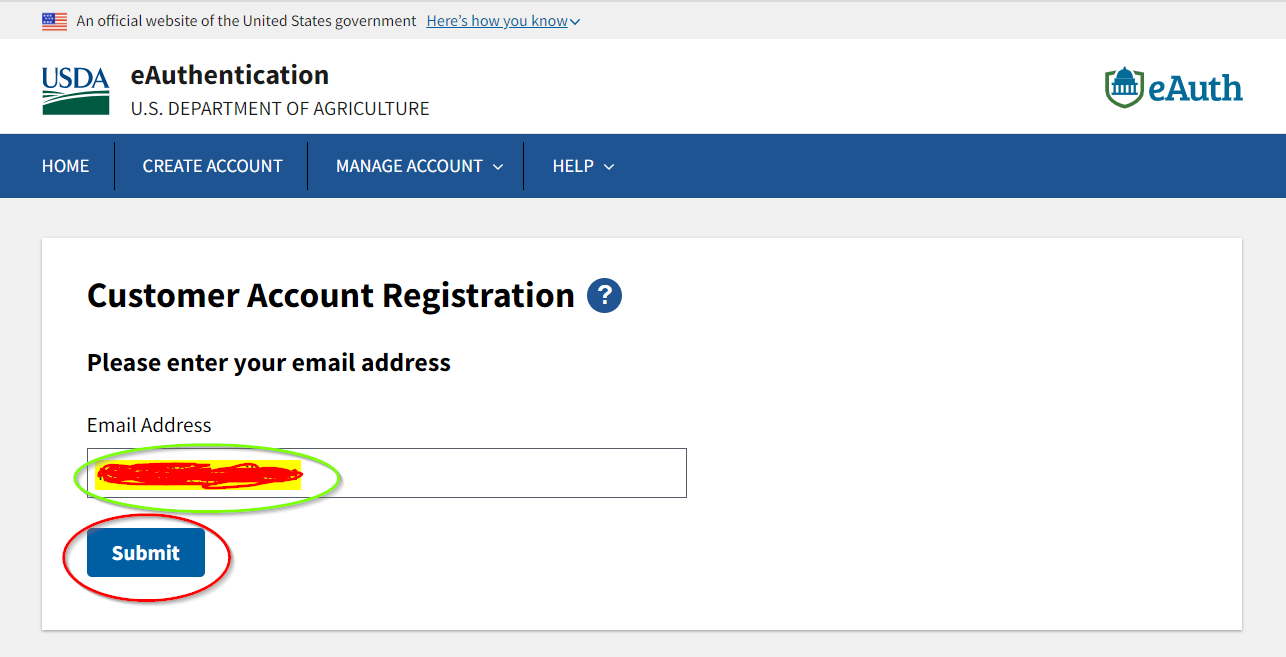Open the CREATE ACCOUNT nav item

pos(212,166)
